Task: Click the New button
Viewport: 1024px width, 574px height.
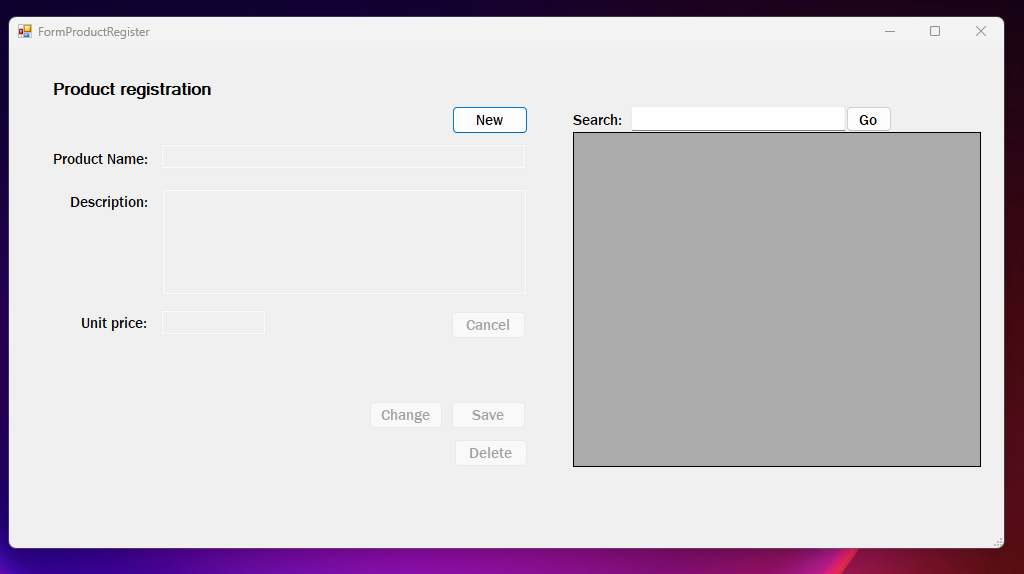Action: 490,120
